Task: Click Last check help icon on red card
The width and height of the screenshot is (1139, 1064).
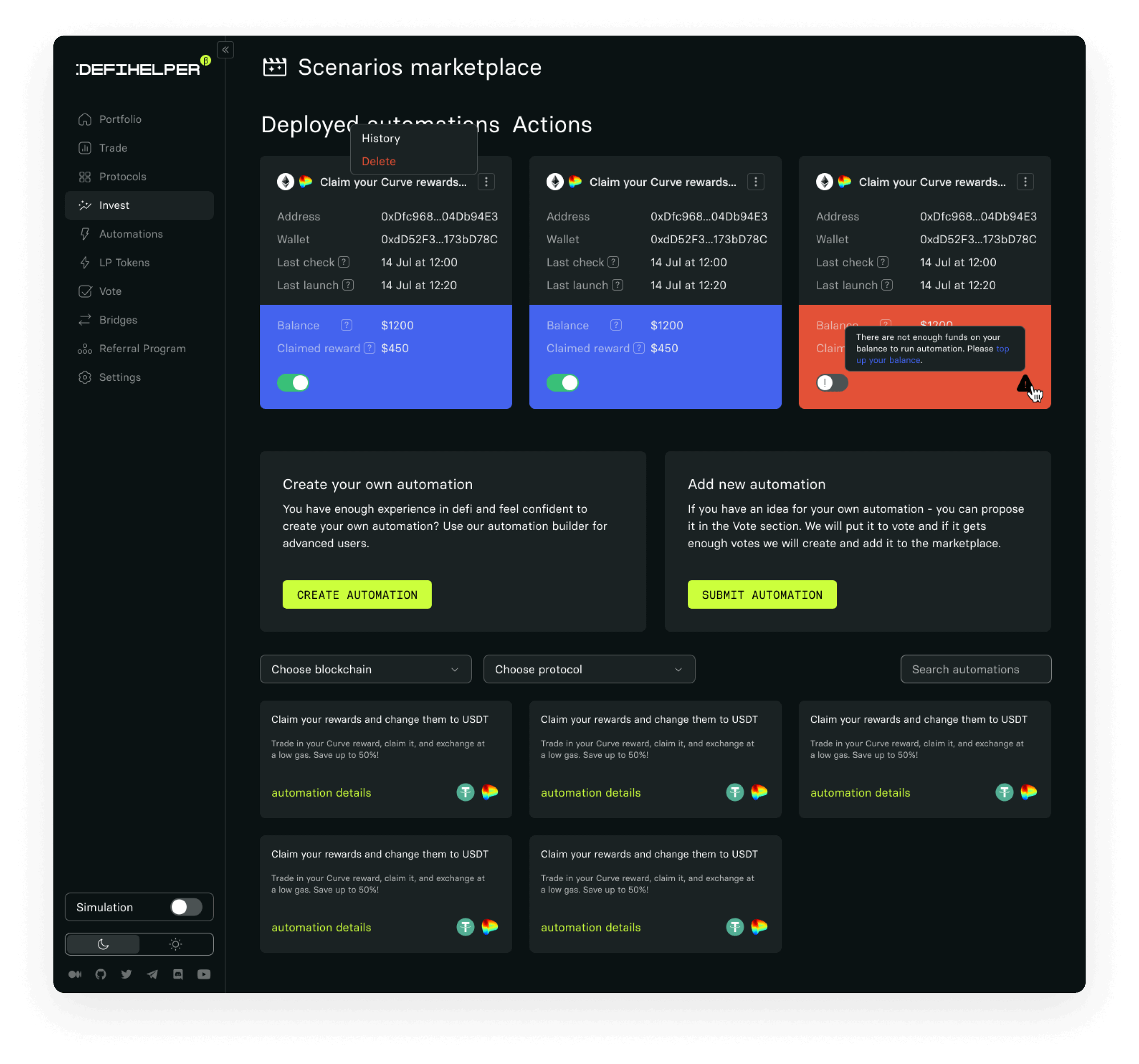Action: coord(883,262)
